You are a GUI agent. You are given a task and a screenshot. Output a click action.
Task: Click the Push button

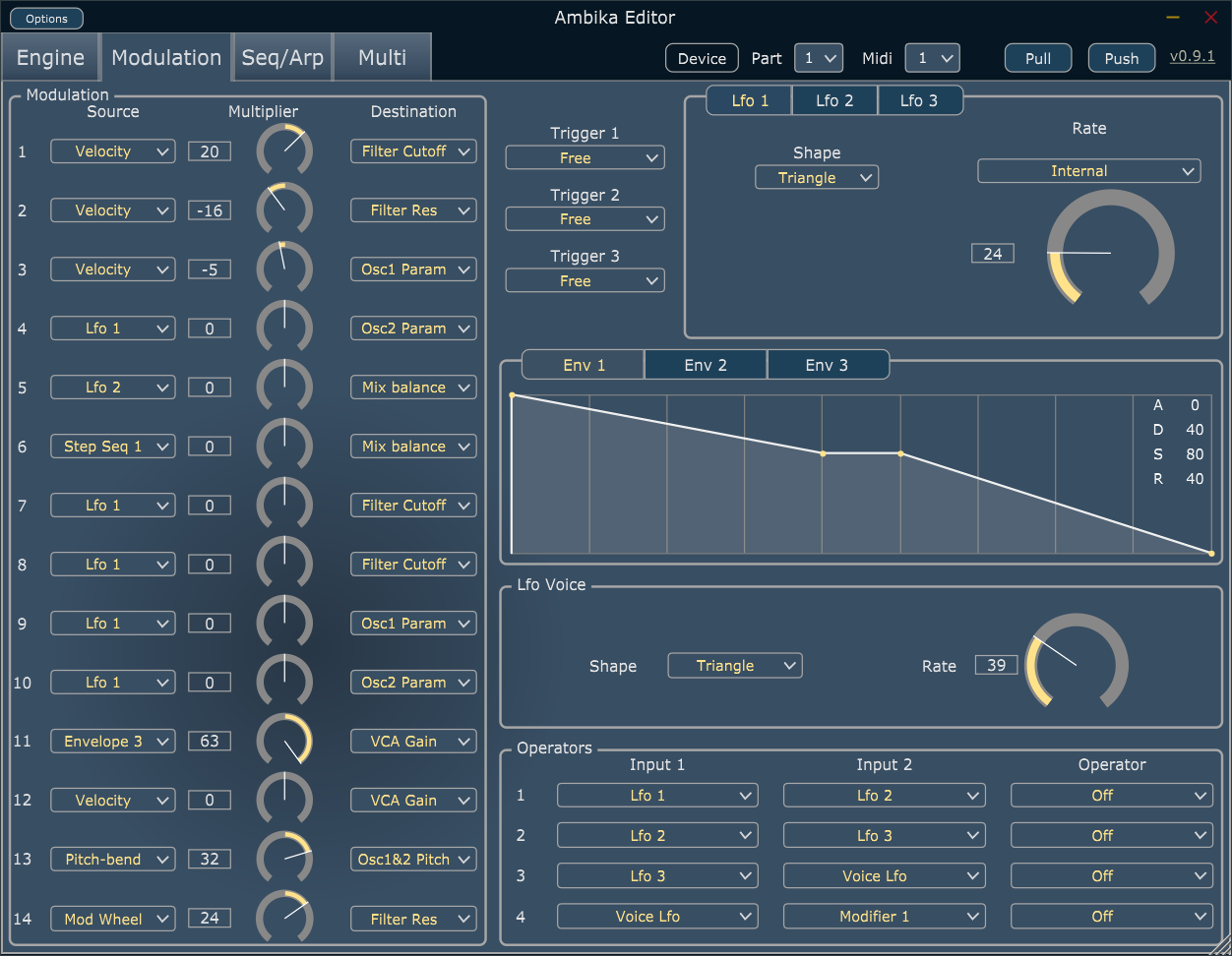tap(1122, 58)
